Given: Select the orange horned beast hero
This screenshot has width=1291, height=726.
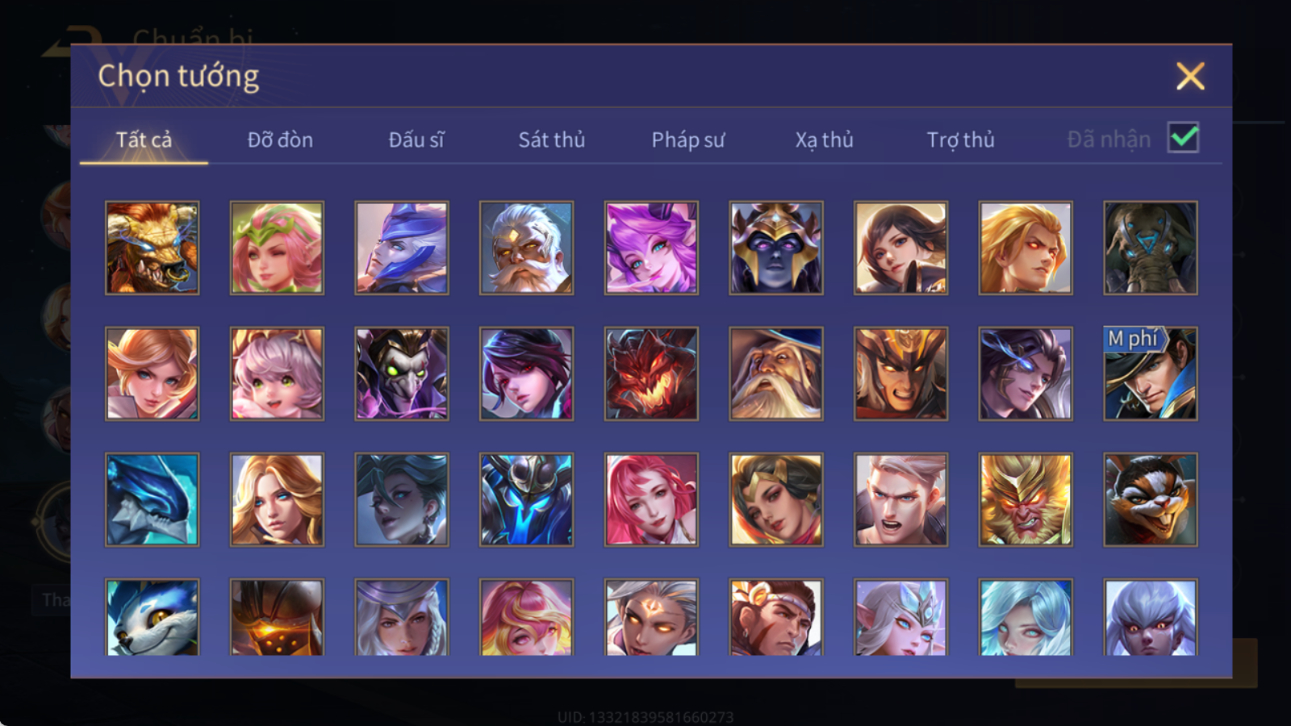Looking at the screenshot, I should (152, 248).
